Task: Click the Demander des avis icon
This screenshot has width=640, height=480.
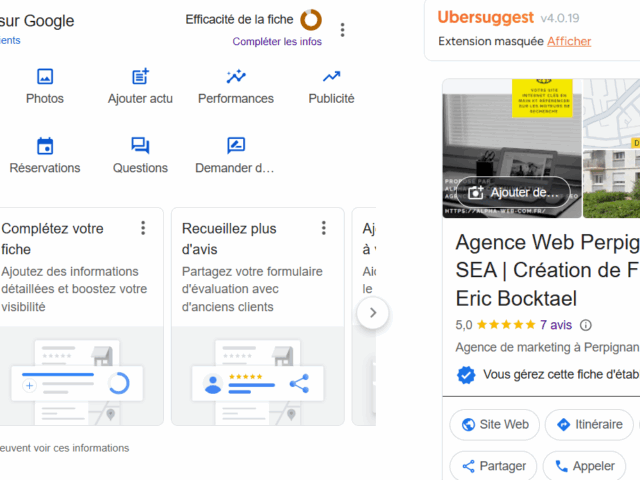Action: pyautogui.click(x=236, y=147)
